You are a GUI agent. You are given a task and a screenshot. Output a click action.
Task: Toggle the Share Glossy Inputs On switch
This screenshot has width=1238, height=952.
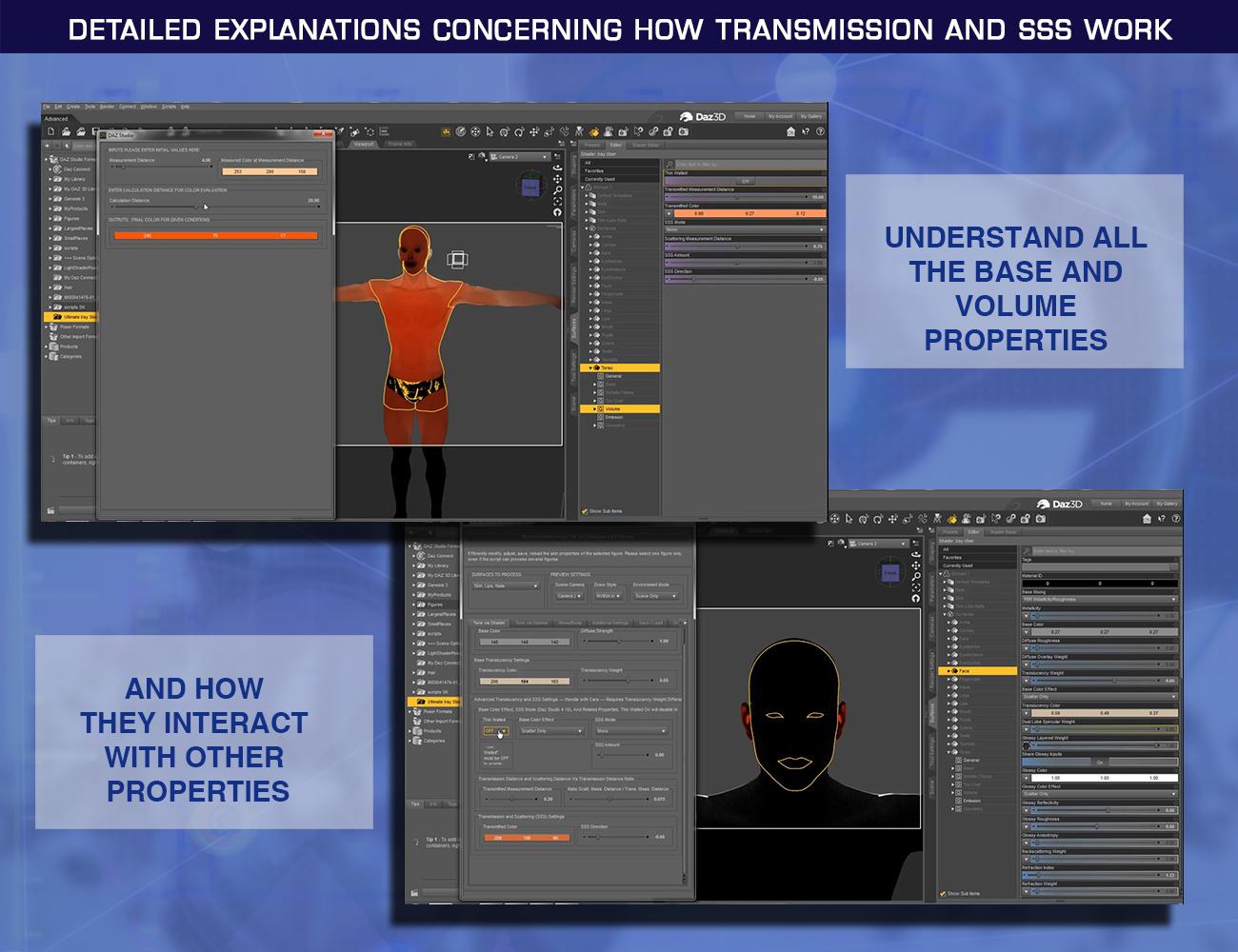pyautogui.click(x=1100, y=762)
